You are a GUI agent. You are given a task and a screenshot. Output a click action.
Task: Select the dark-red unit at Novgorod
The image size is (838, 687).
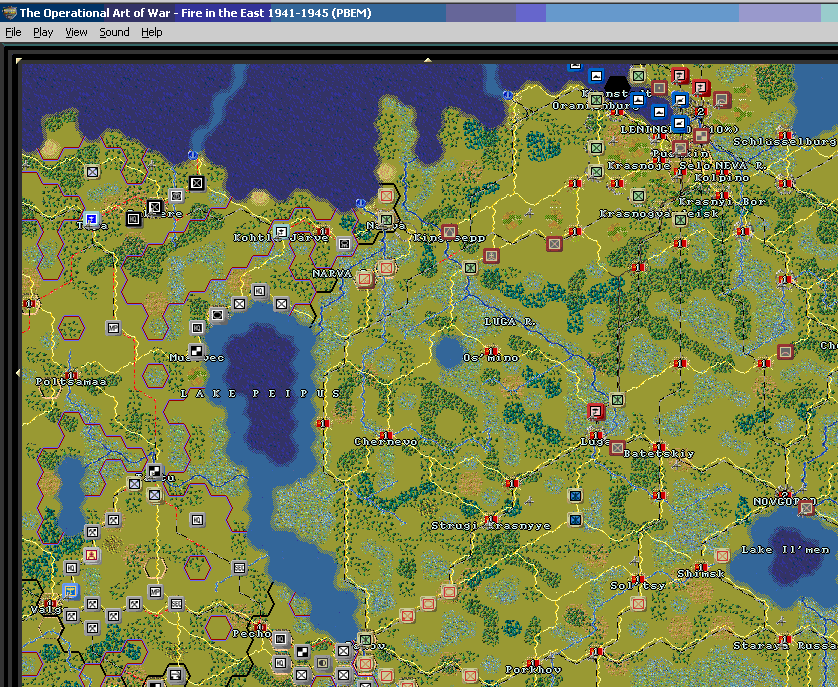point(806,507)
